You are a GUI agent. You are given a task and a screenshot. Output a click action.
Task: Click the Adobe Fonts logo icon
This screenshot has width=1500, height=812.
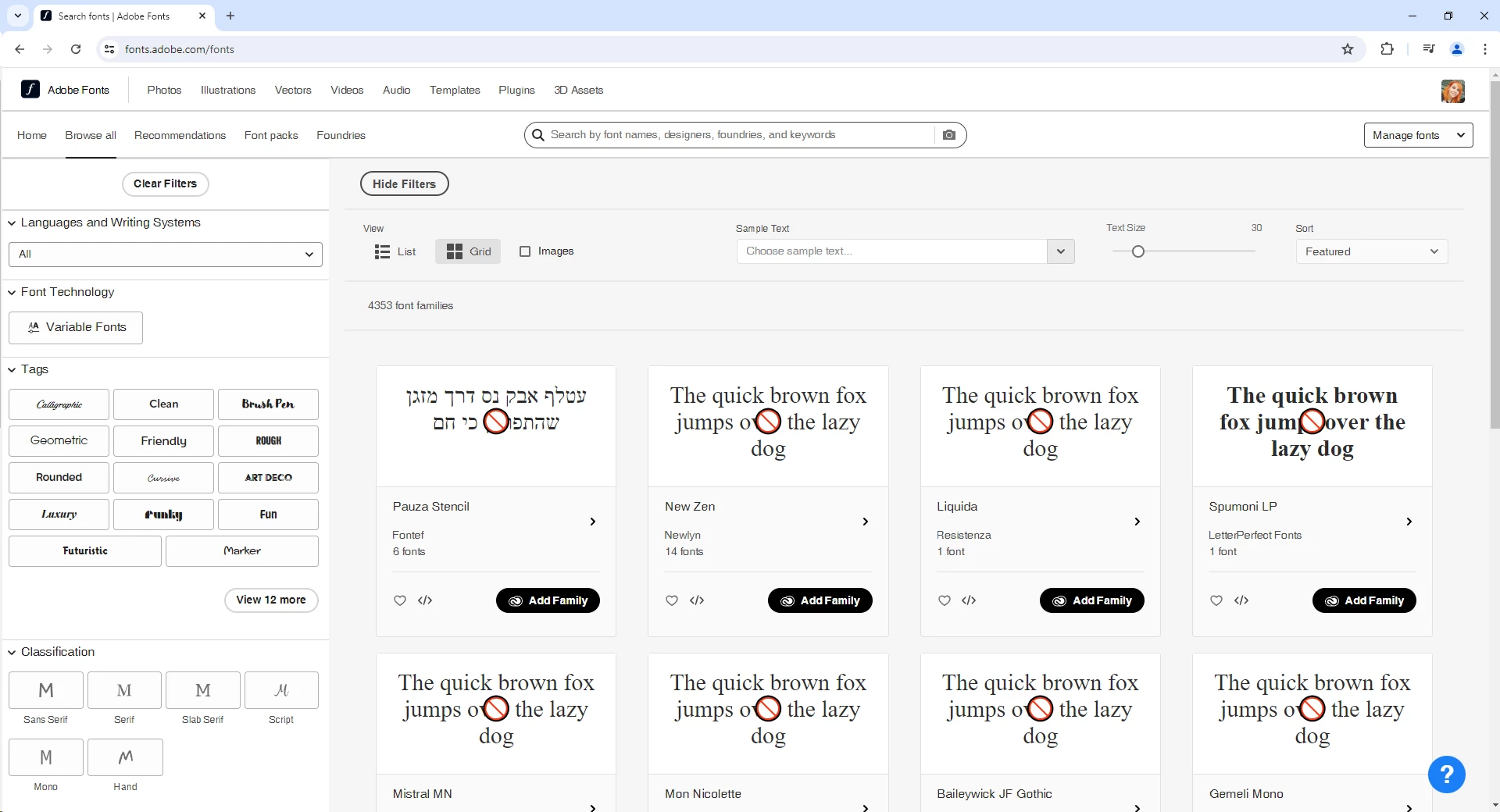pos(30,89)
